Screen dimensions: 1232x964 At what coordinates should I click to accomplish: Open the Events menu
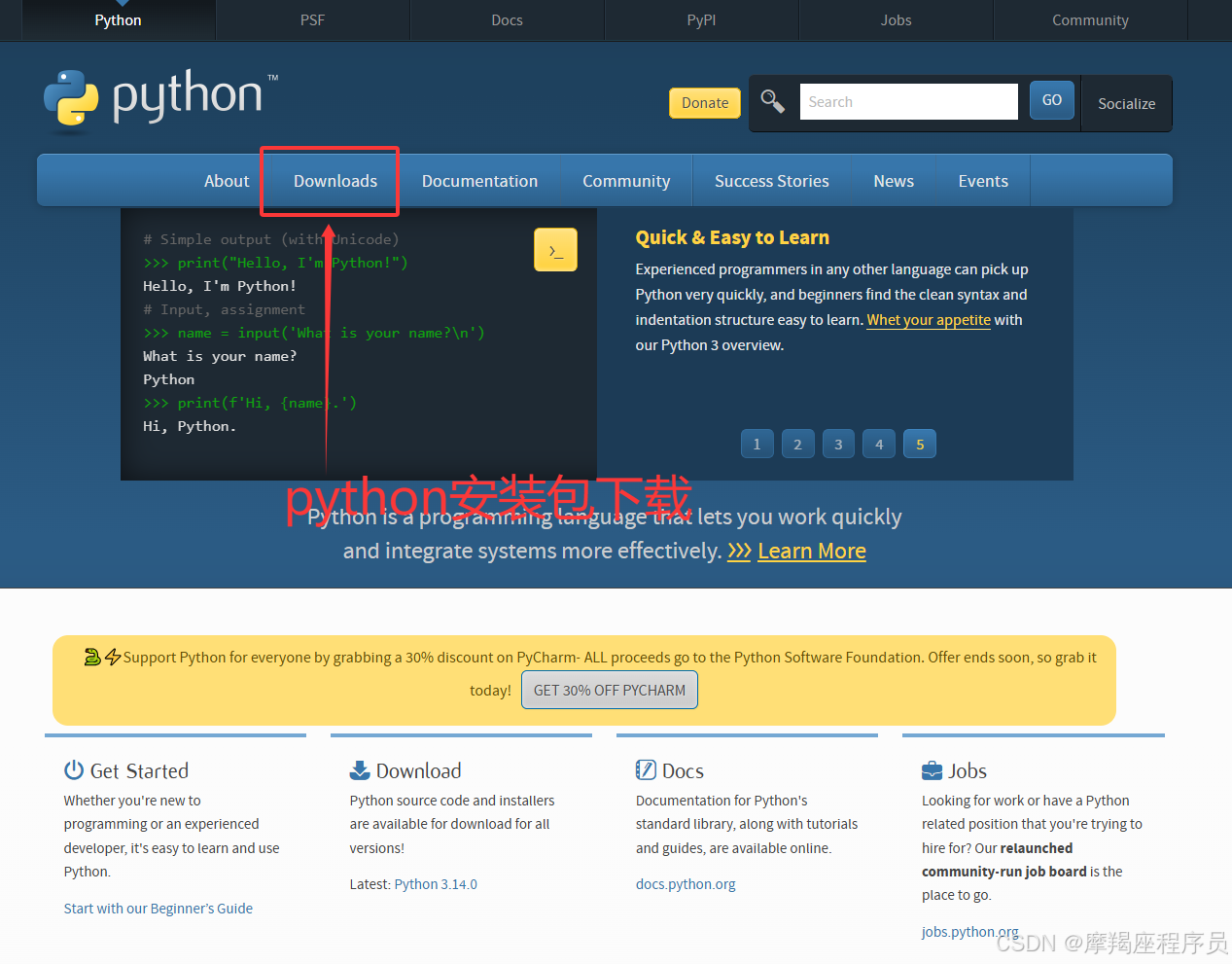[x=983, y=181]
